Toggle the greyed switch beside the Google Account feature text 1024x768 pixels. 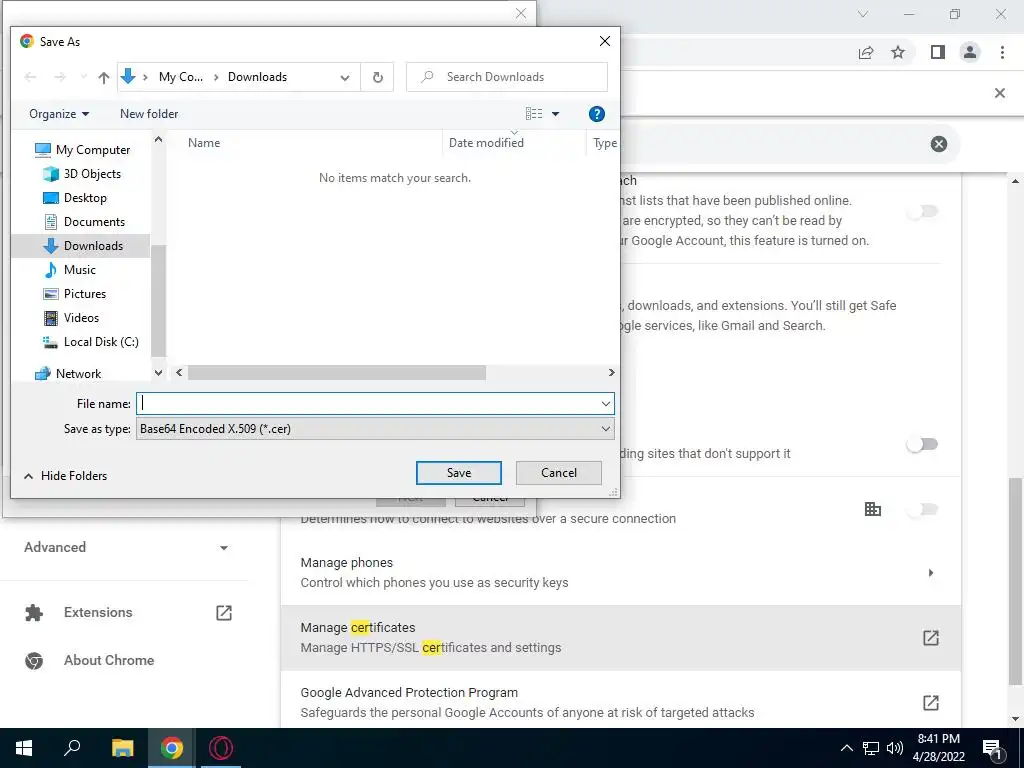point(922,212)
